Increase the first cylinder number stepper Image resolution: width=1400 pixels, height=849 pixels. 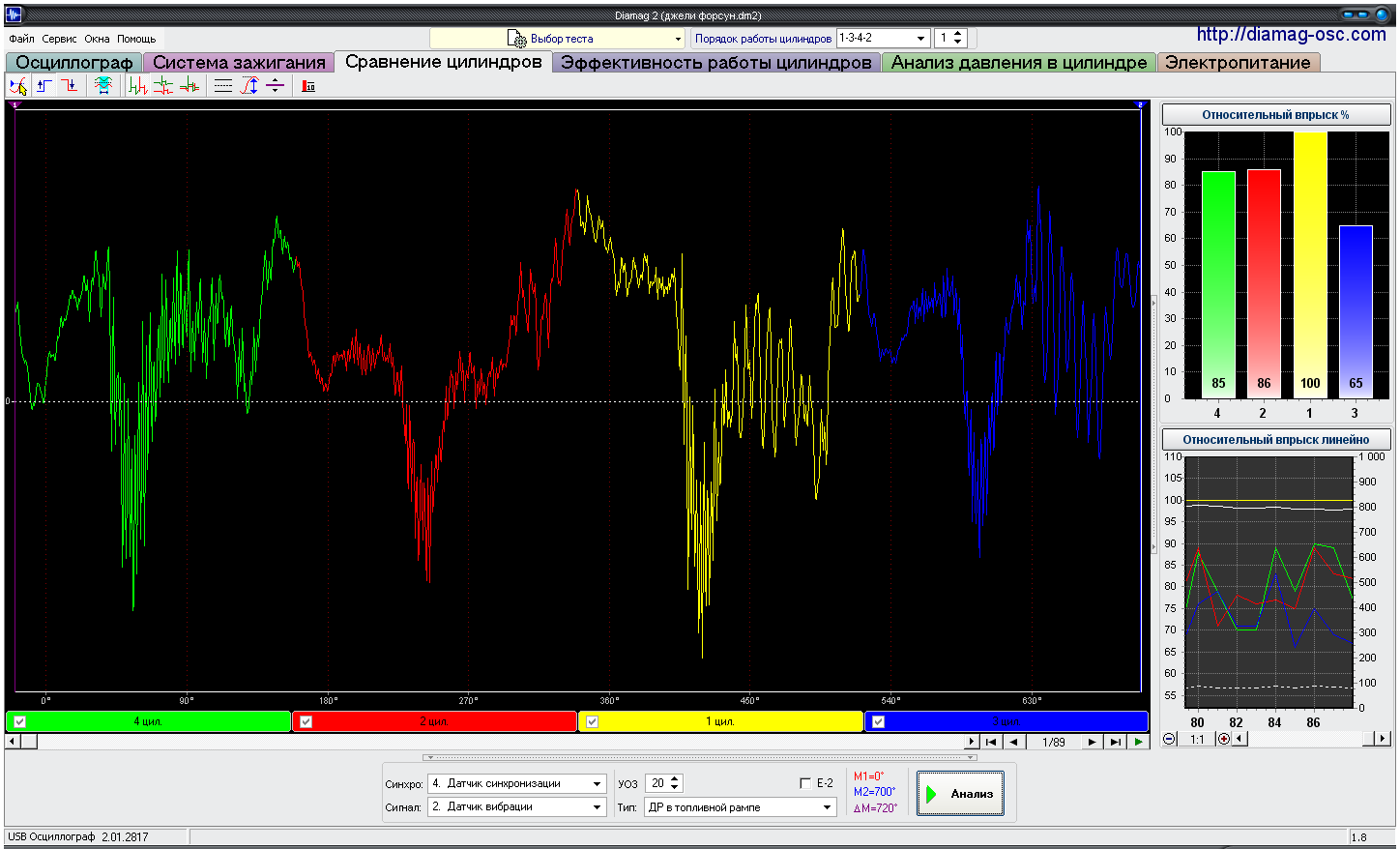(x=958, y=33)
